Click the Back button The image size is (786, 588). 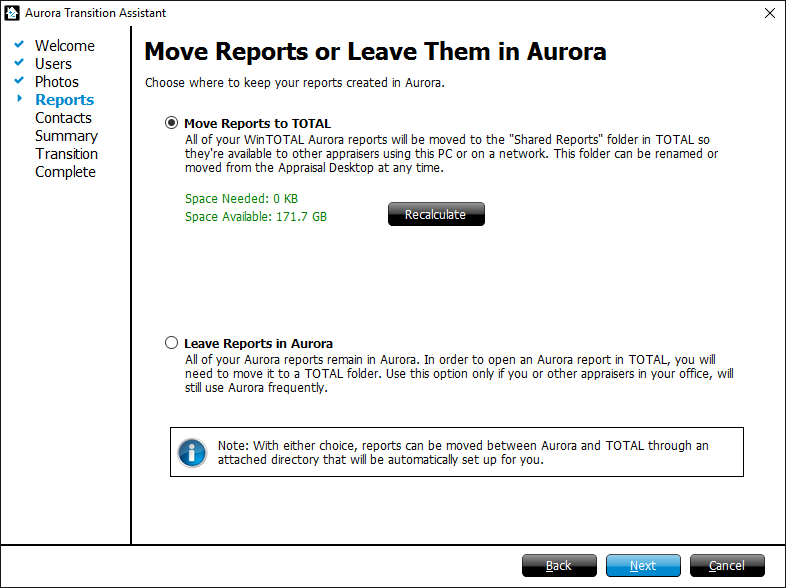click(x=559, y=566)
